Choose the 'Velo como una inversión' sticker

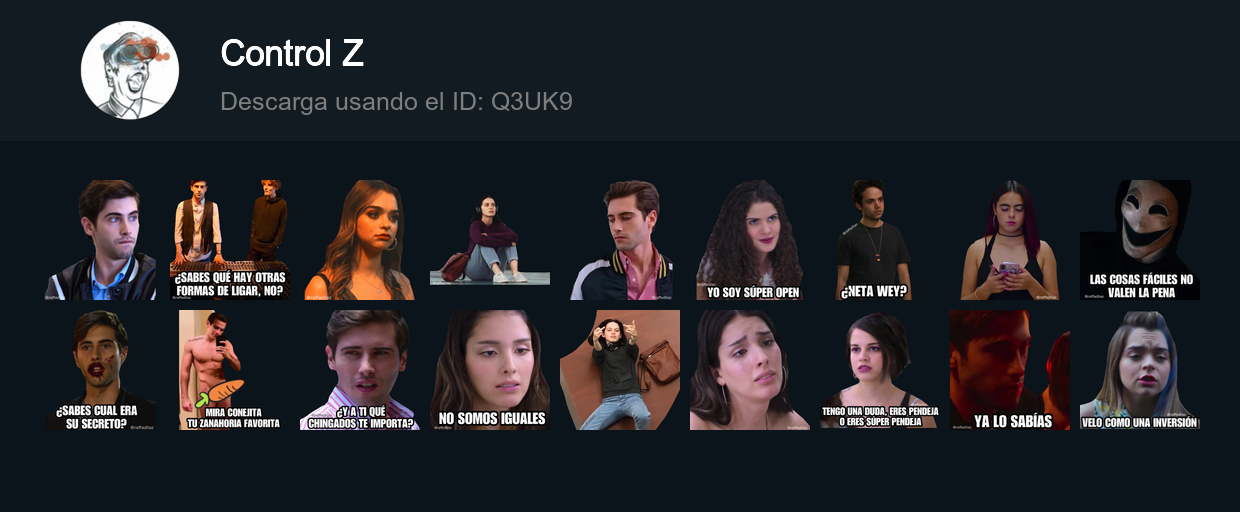[1140, 370]
